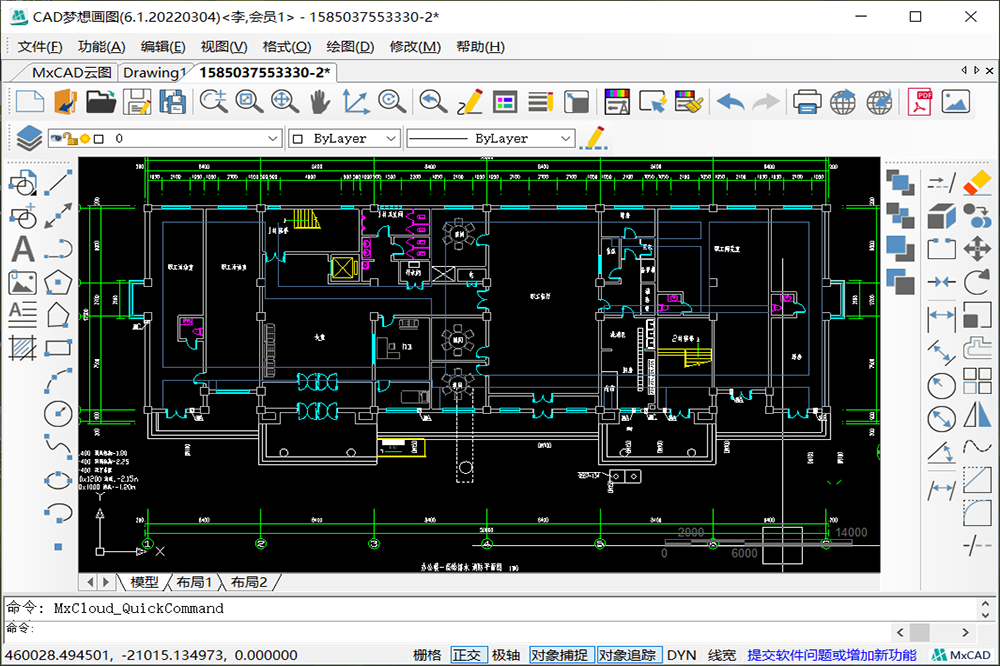
Task: Enable 栅格 grid display
Action: pos(426,655)
